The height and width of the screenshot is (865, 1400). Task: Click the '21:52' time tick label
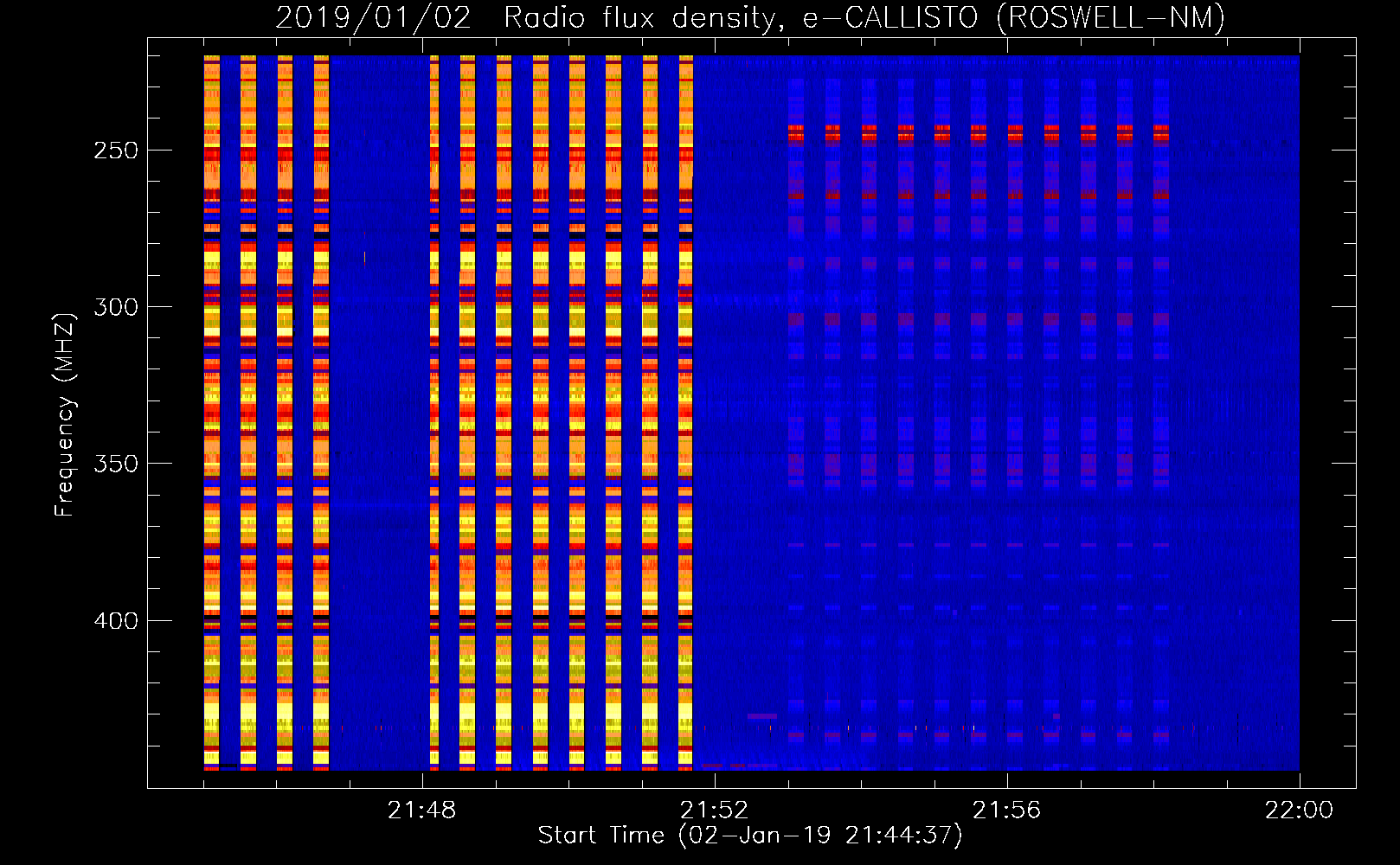pos(715,811)
